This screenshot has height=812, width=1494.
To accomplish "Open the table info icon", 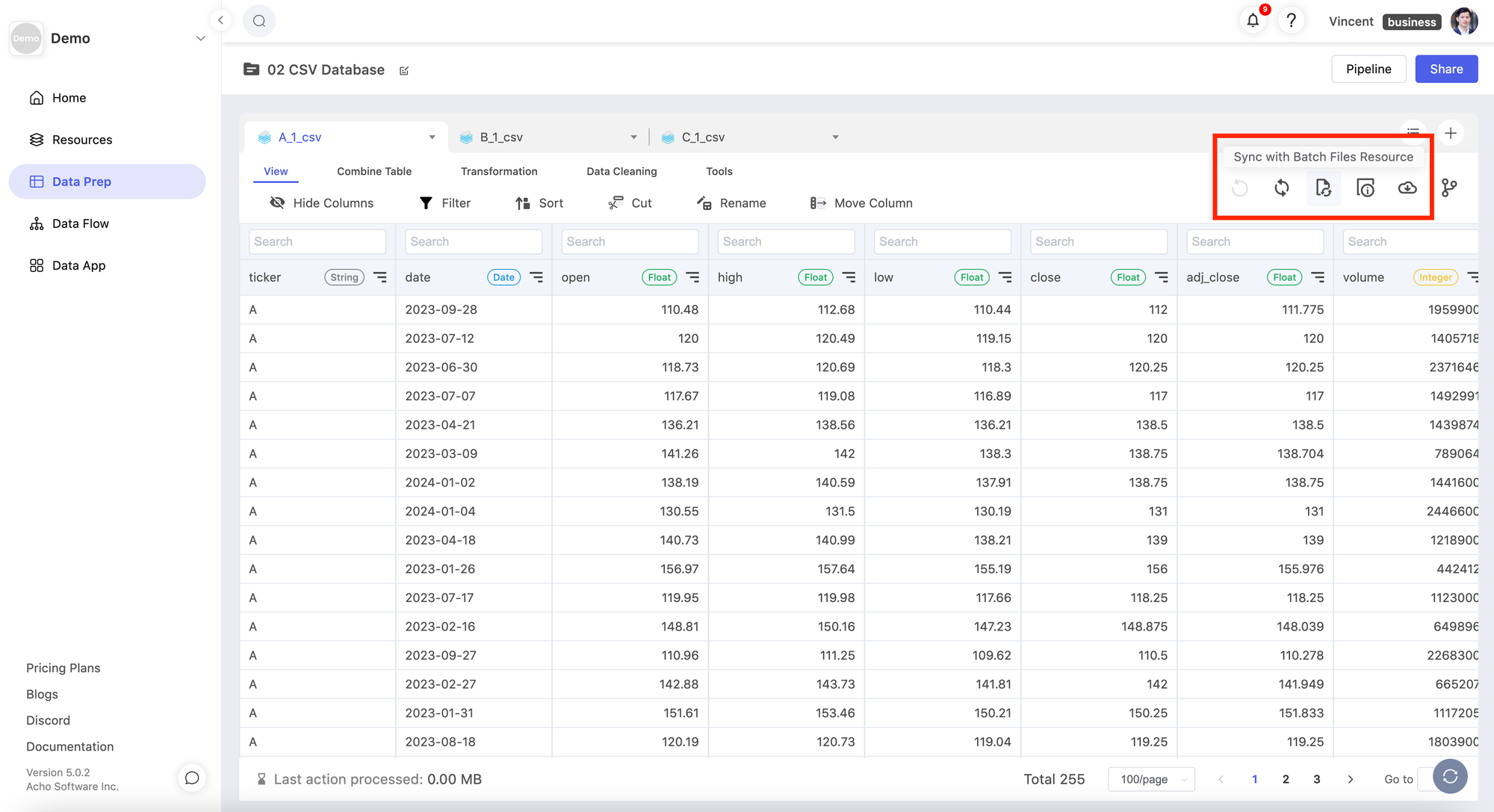I will point(1365,188).
